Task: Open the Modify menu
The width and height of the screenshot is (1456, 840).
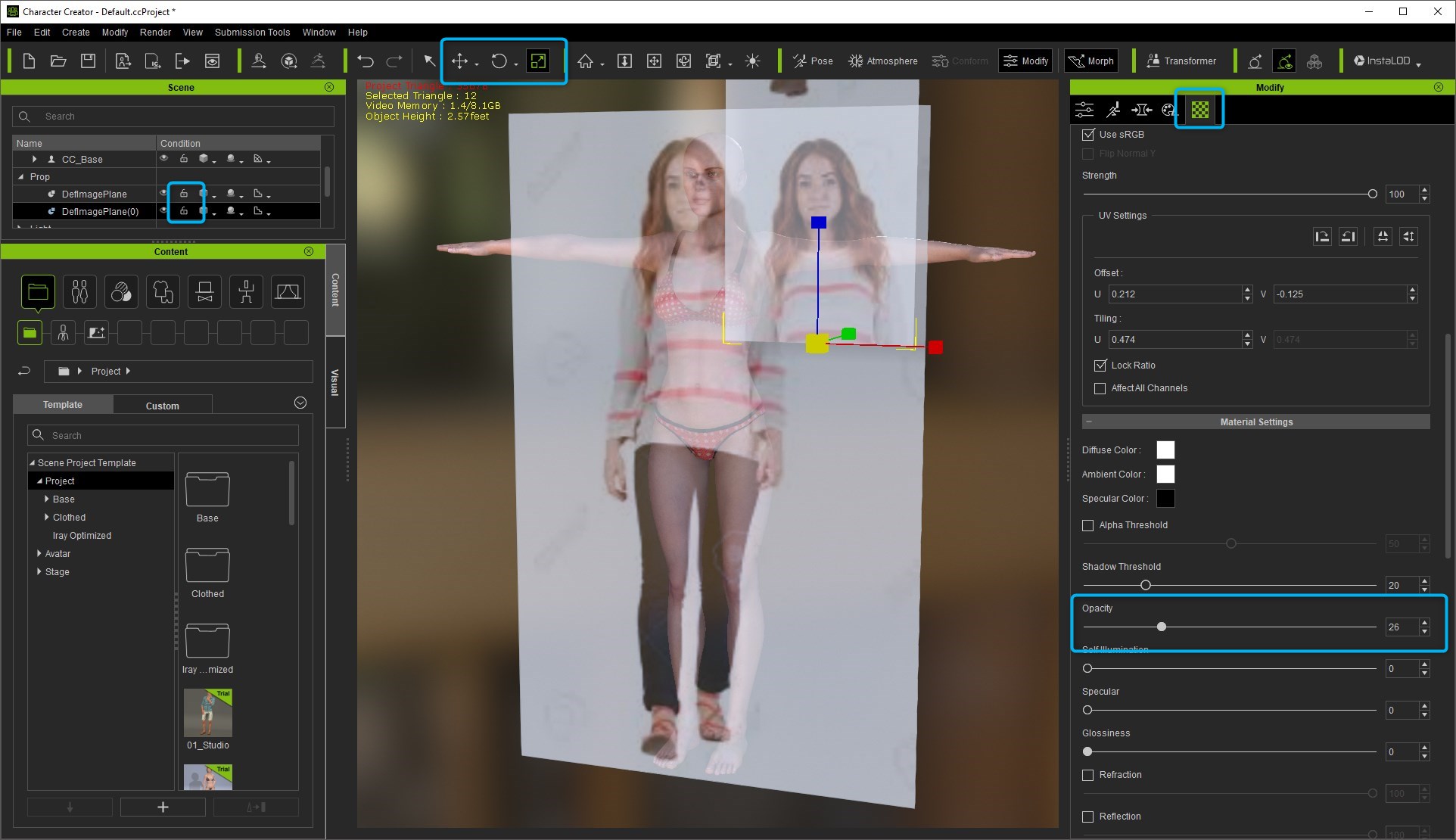Action: [115, 32]
